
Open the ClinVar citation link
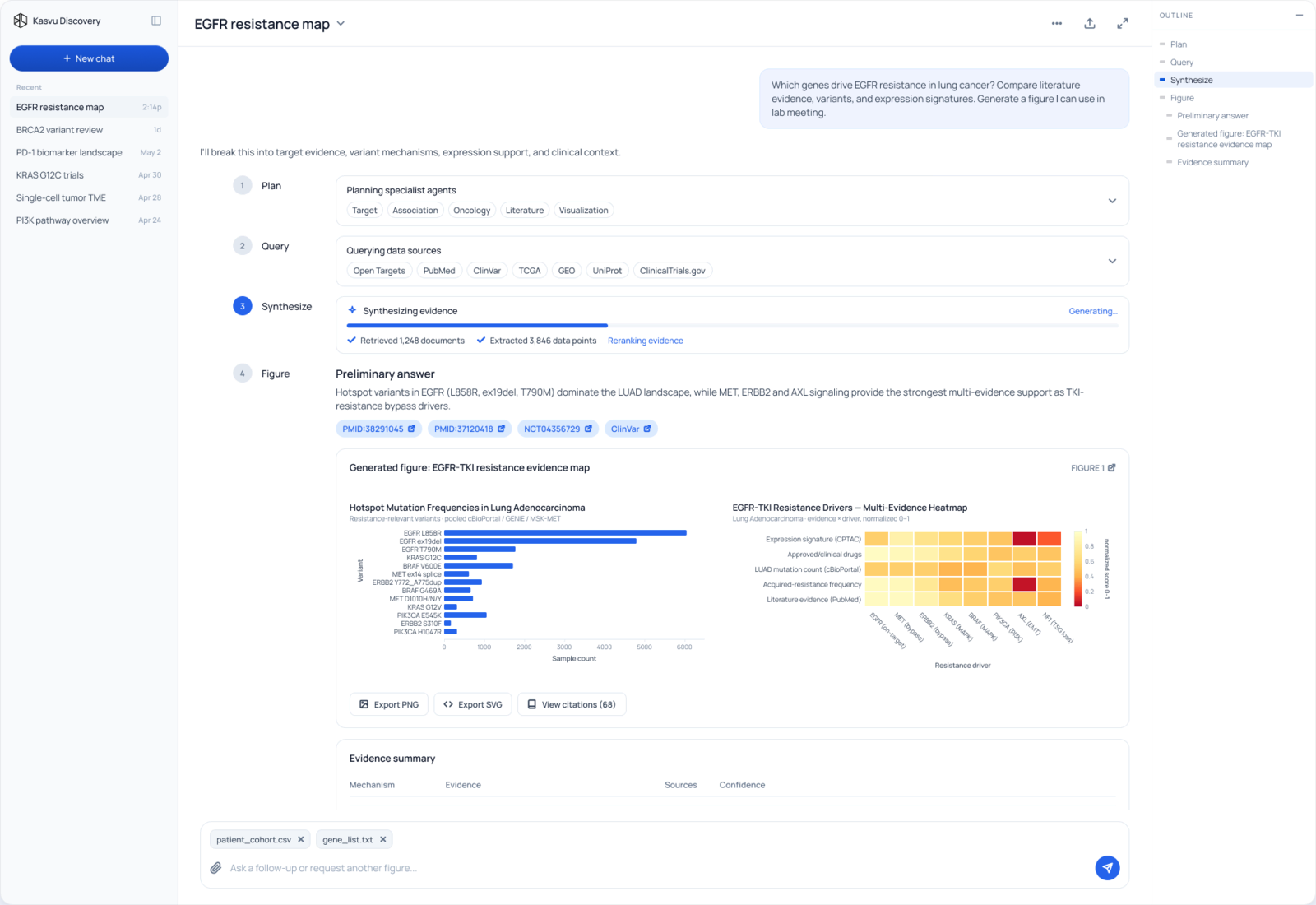631,429
